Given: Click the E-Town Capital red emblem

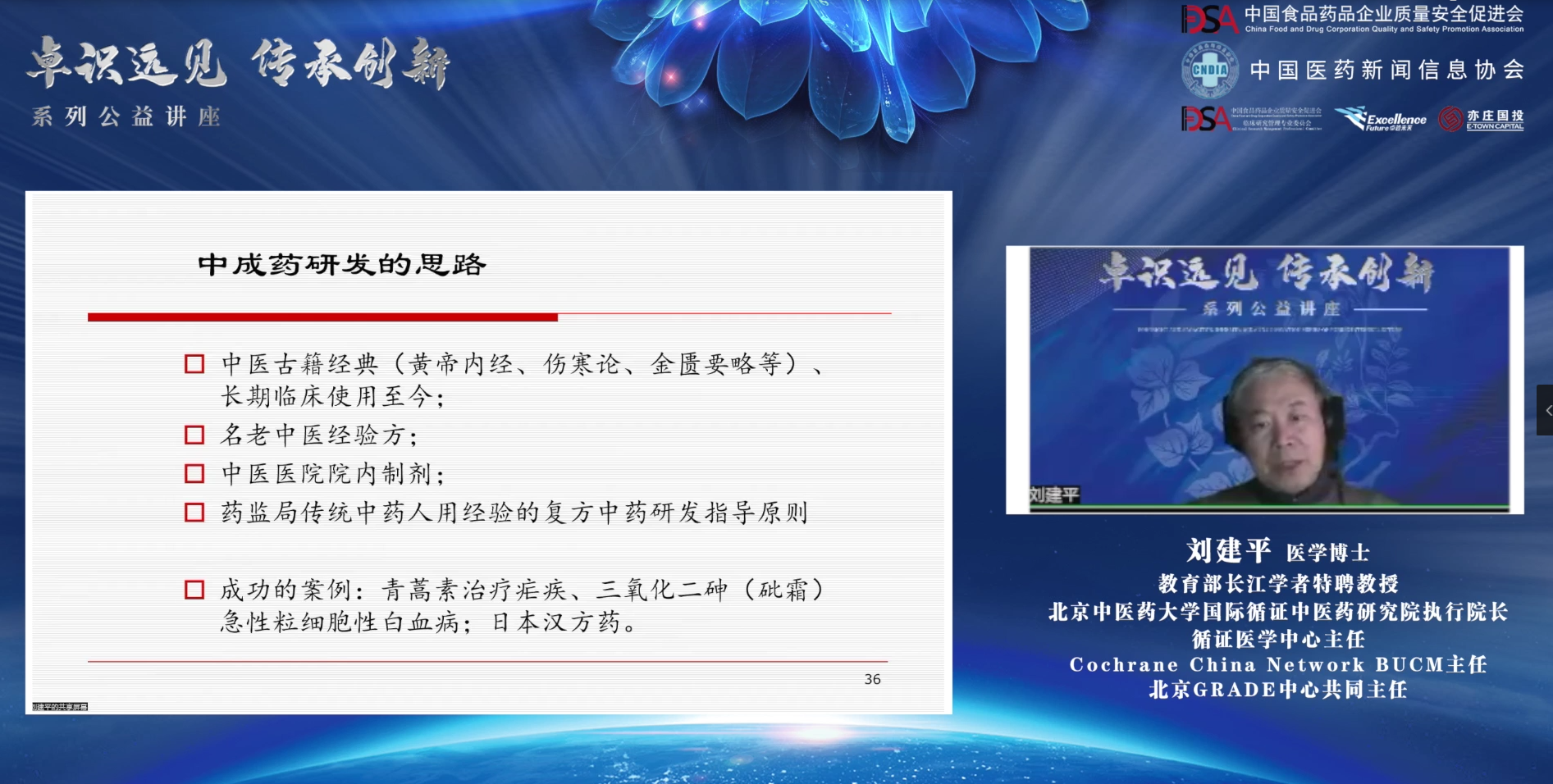Looking at the screenshot, I should (1450, 120).
